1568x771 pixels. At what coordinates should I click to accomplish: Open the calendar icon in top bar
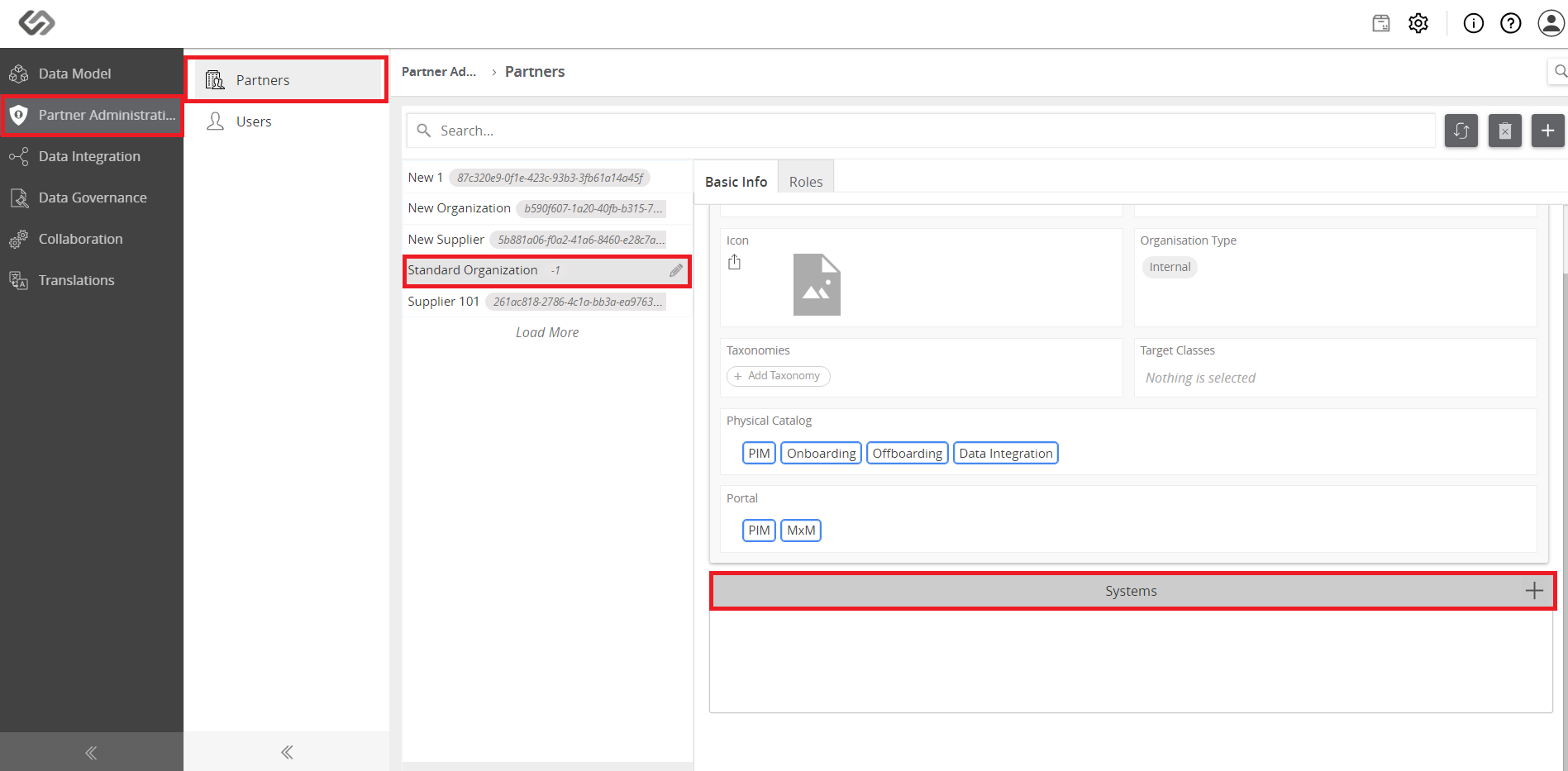pyautogui.click(x=1381, y=23)
